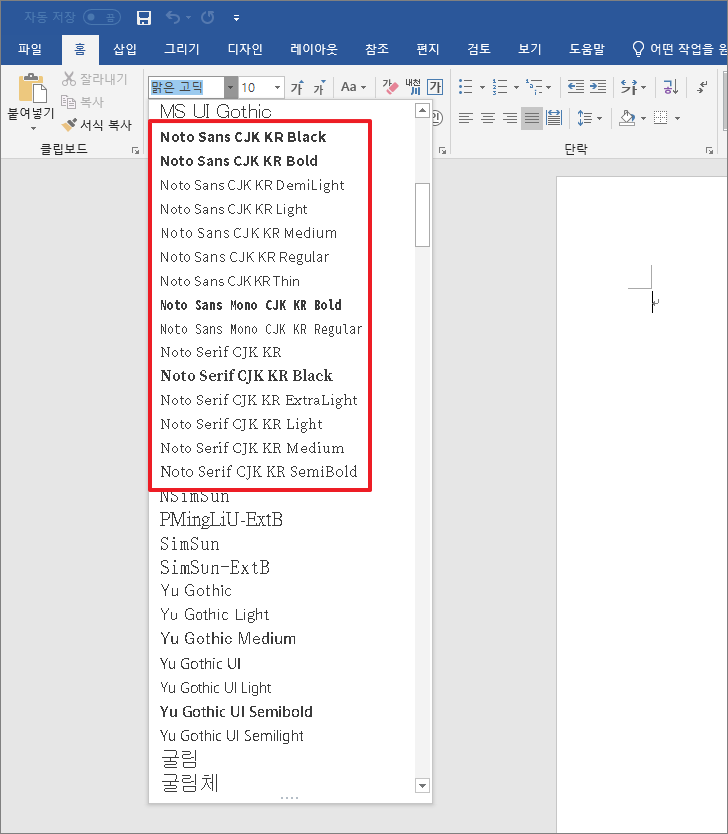Open the 파일 tab
Screen dimensions: 728x834
(30, 49)
